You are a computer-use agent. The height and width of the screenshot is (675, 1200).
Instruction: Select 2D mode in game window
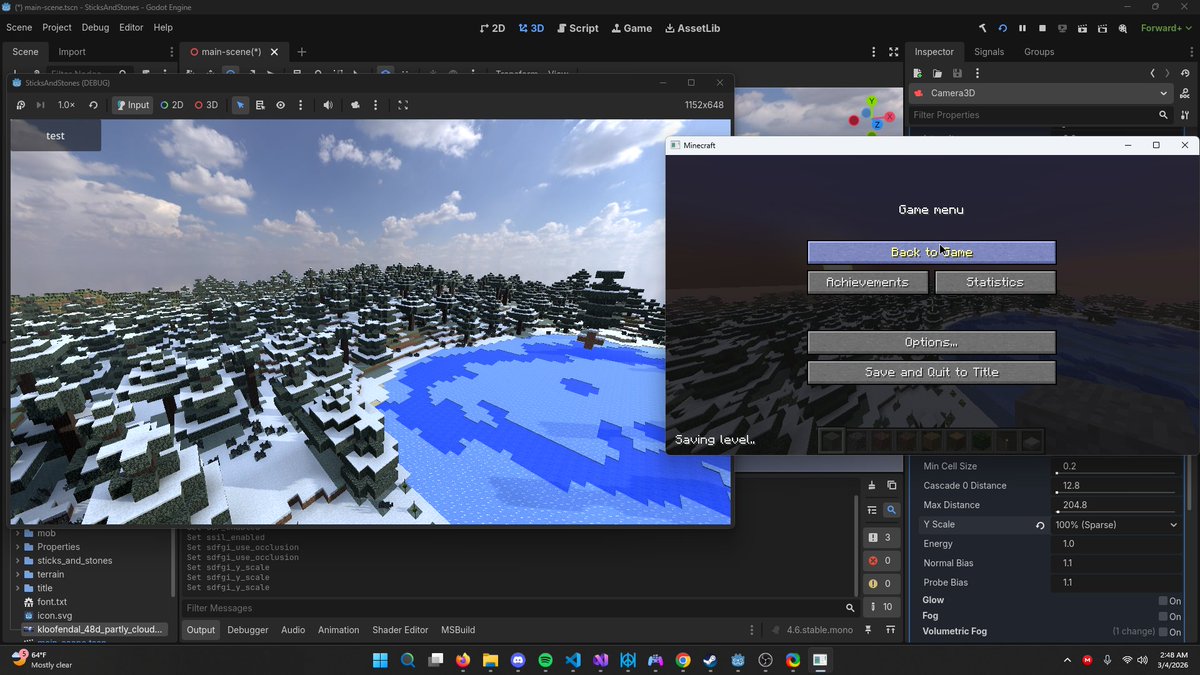pyautogui.click(x=172, y=105)
